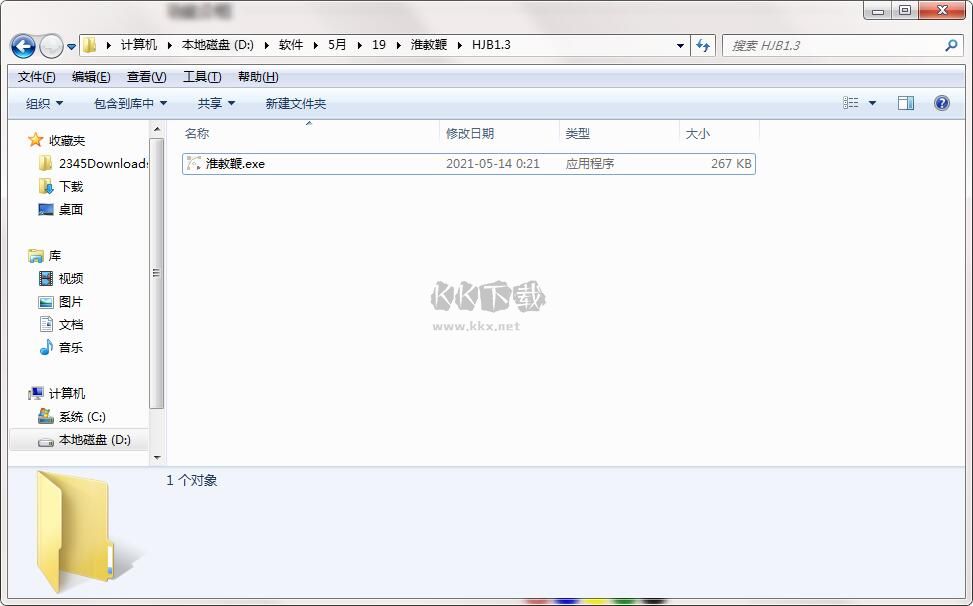Open the 包含到库中 dropdown
Screen dimensions: 973x606
click(x=130, y=103)
